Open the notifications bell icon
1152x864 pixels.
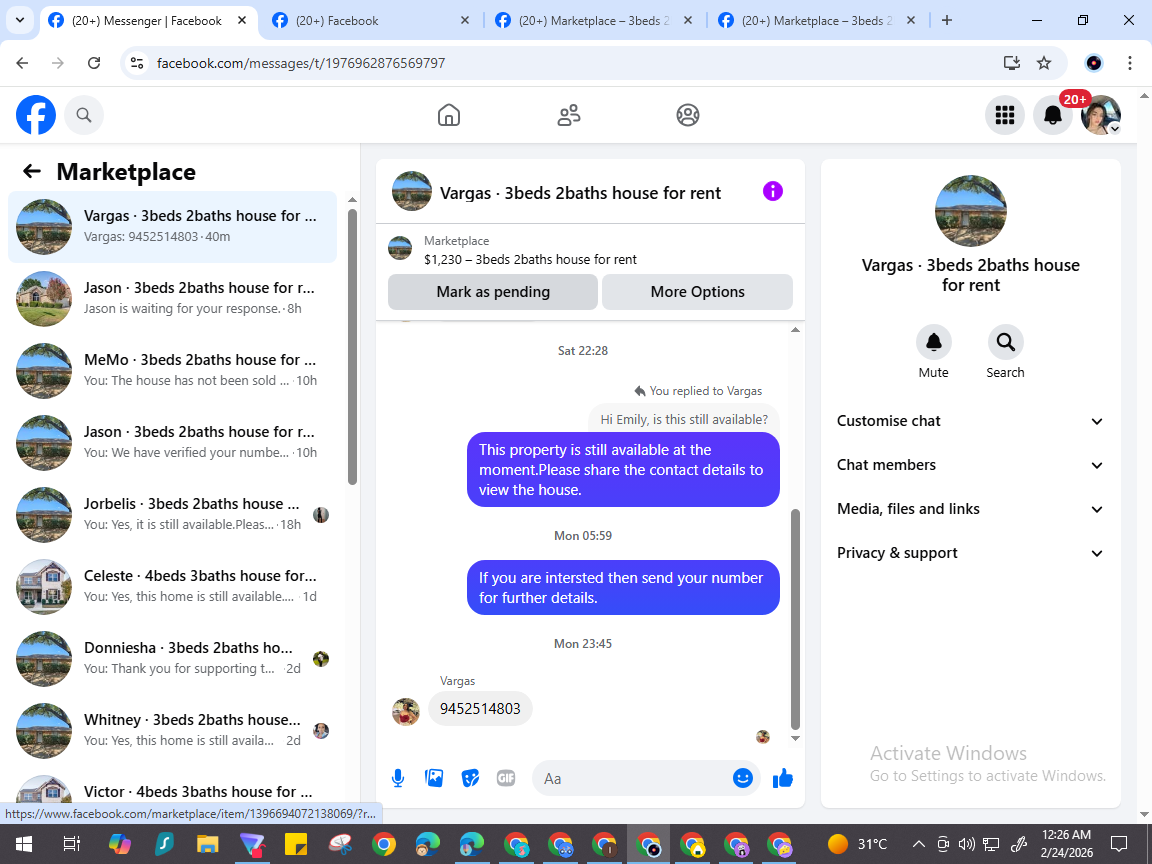point(1053,115)
